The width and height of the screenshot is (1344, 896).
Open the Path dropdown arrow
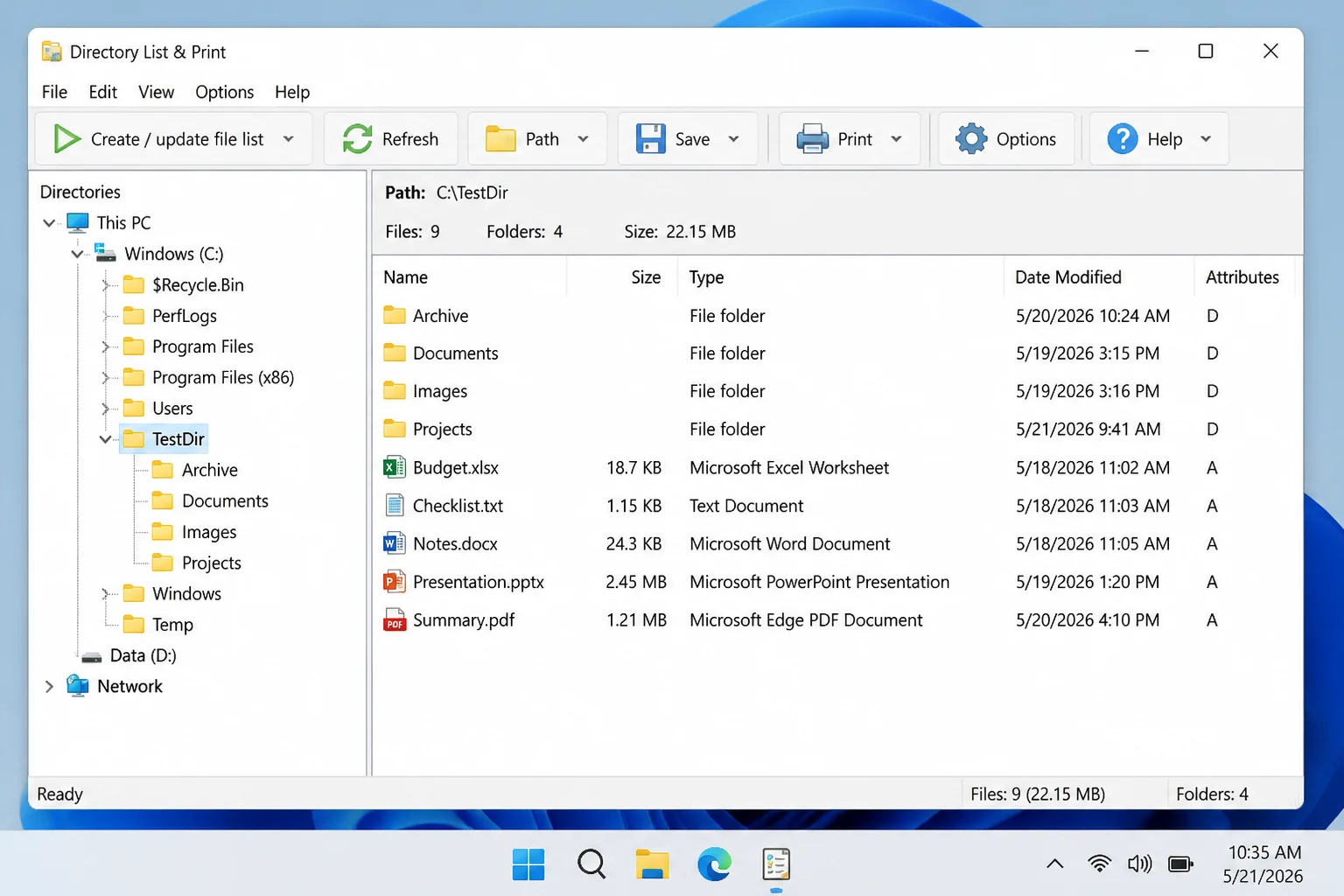[x=584, y=139]
